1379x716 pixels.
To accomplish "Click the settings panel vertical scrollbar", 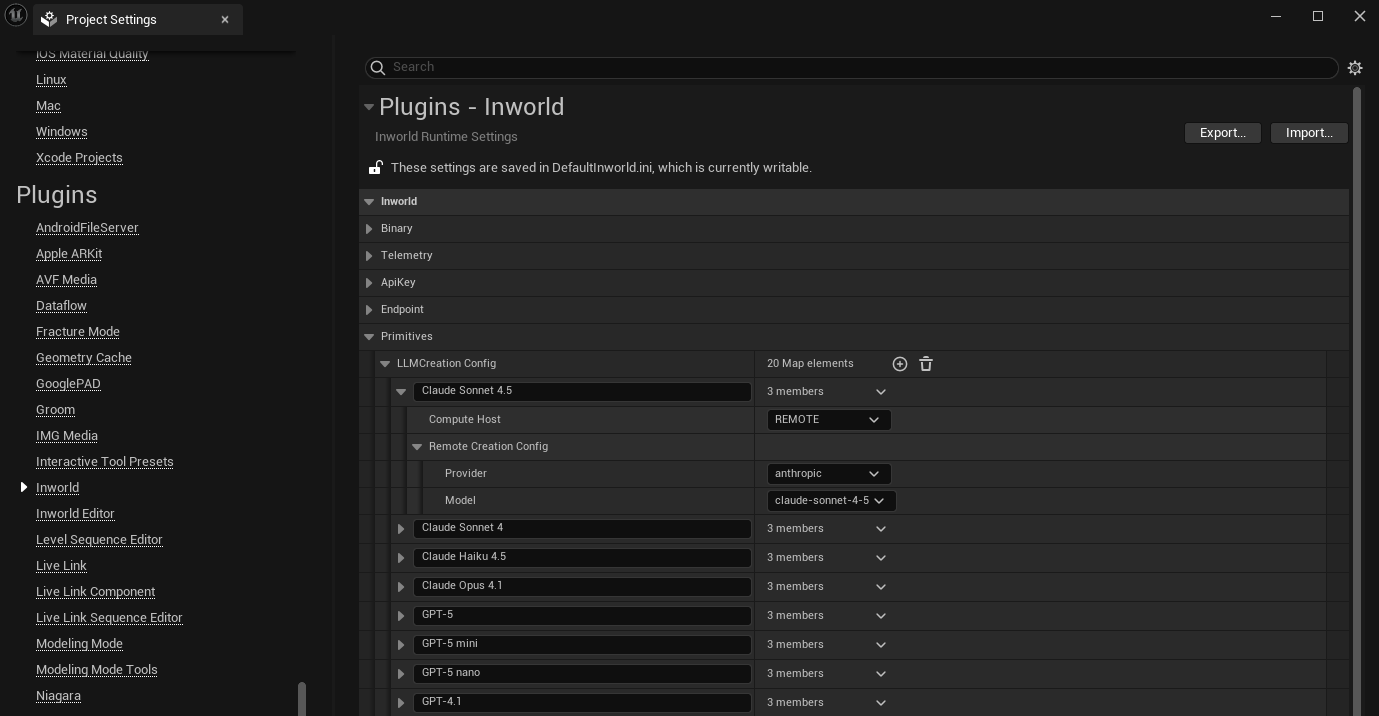I will pos(1356,400).
